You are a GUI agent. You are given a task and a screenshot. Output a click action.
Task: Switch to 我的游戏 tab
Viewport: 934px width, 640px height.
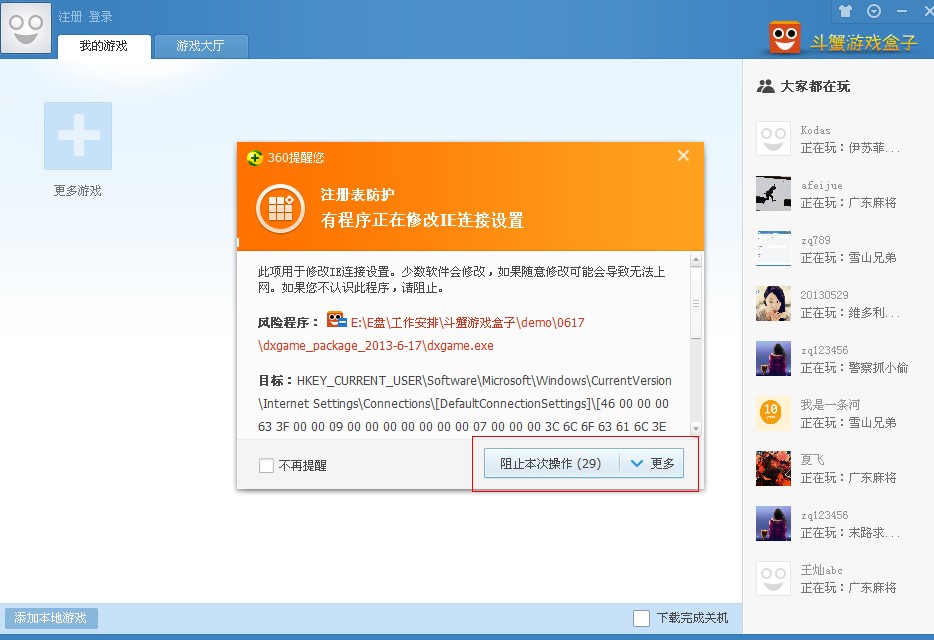104,46
